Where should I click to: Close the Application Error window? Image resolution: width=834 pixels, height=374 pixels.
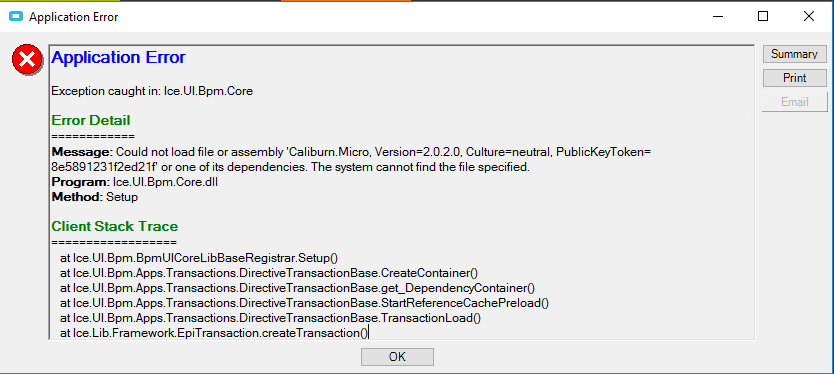tap(809, 16)
